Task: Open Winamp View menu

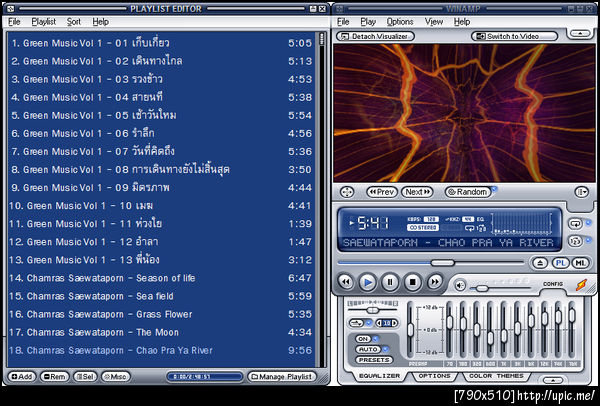Action: [434, 22]
